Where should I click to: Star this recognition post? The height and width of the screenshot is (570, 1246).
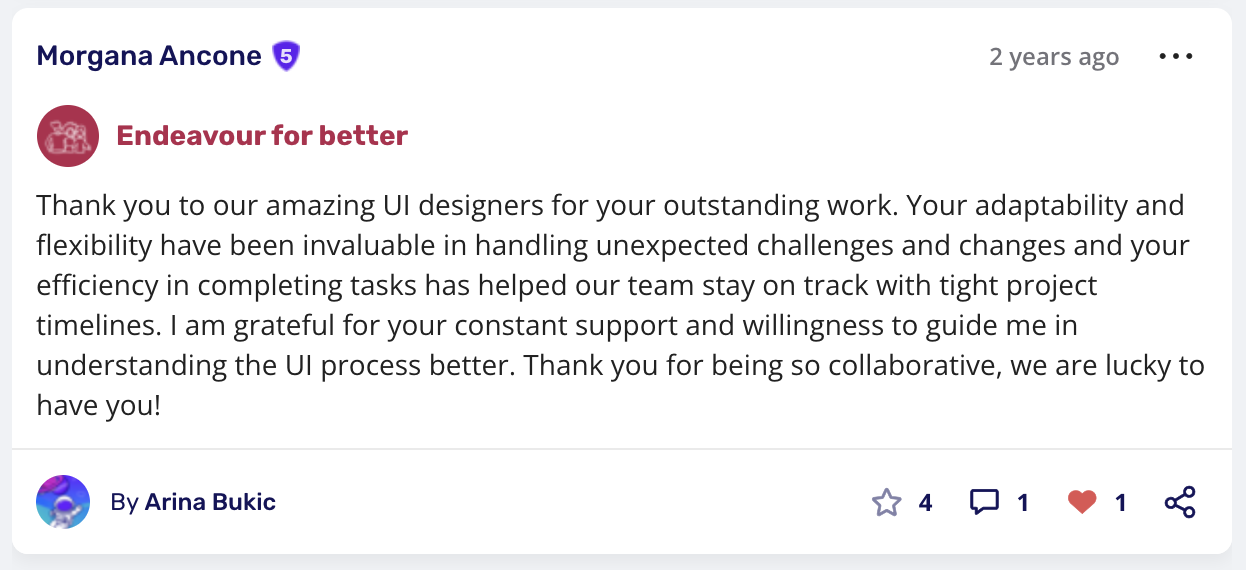click(x=887, y=502)
